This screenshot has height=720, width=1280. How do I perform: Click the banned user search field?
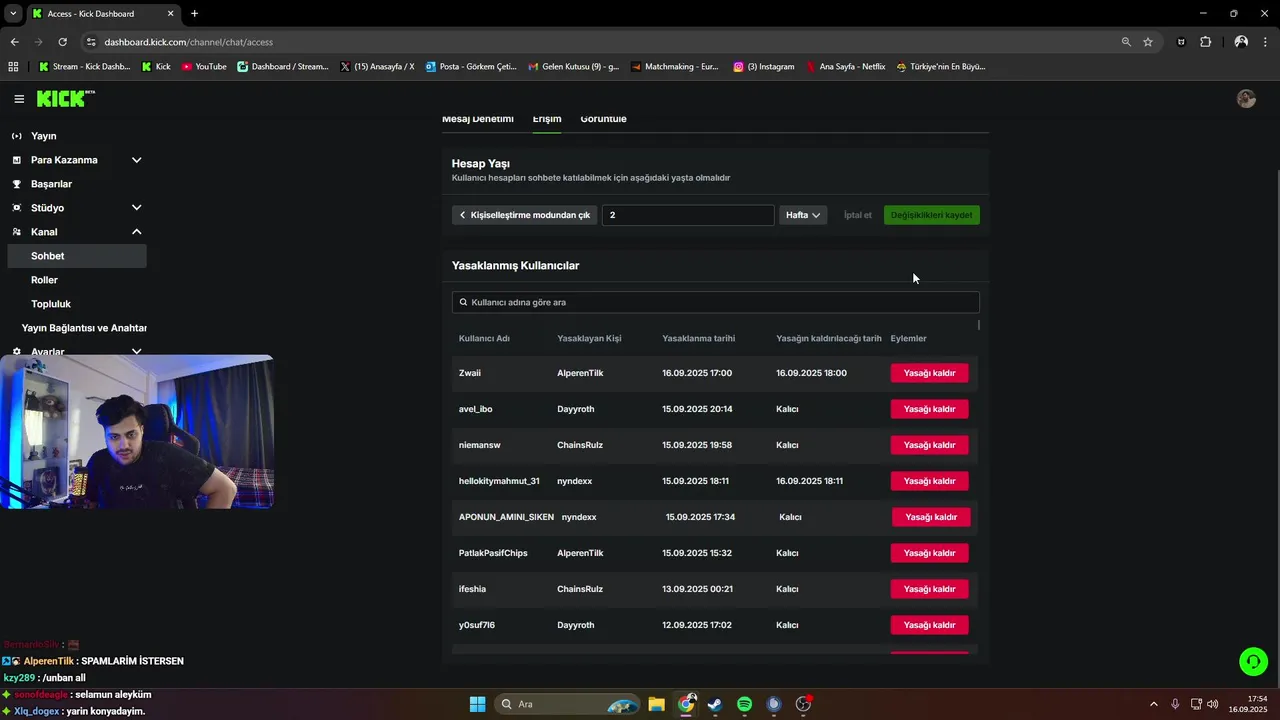click(715, 302)
